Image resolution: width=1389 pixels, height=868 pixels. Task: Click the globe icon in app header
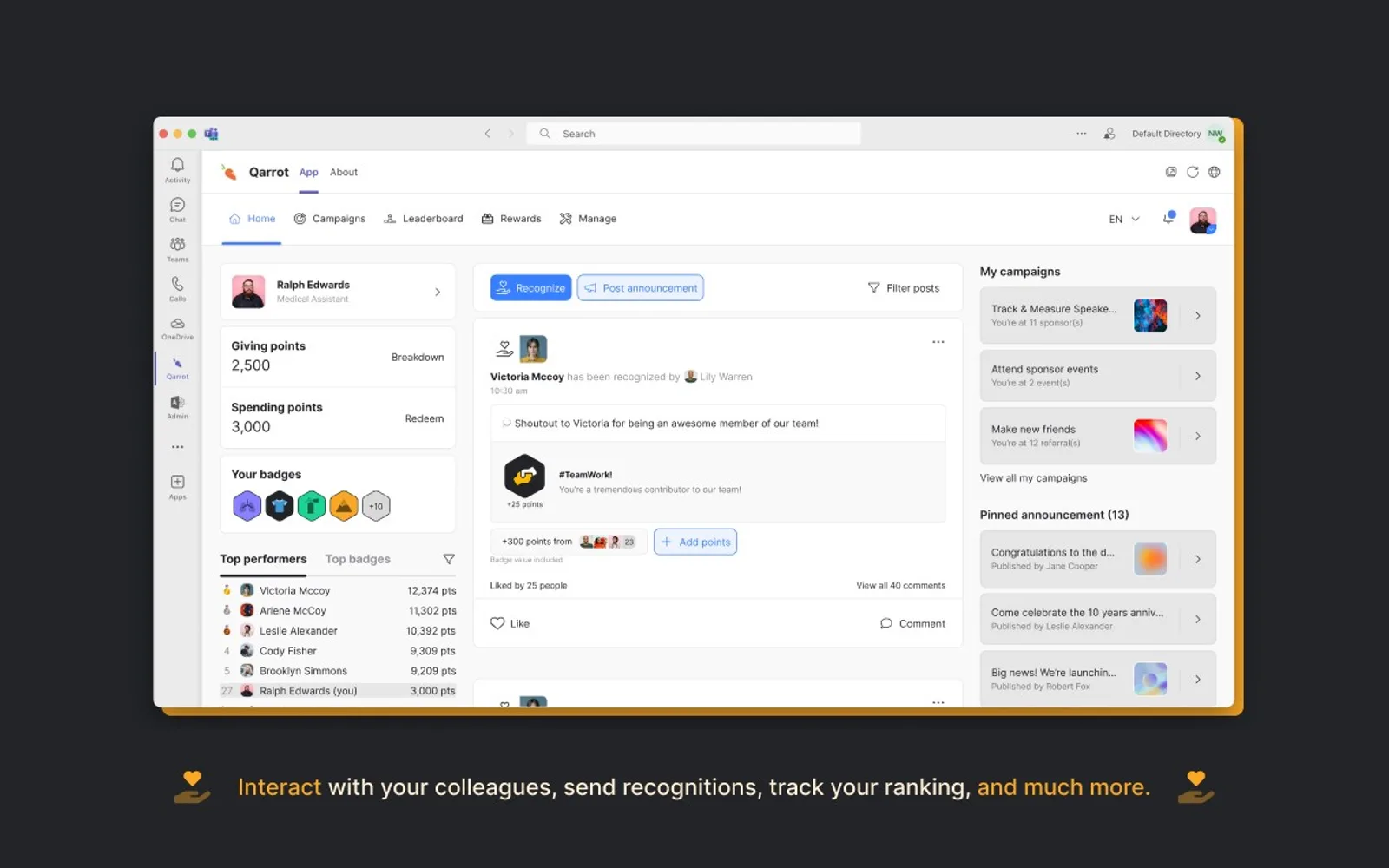click(1215, 172)
